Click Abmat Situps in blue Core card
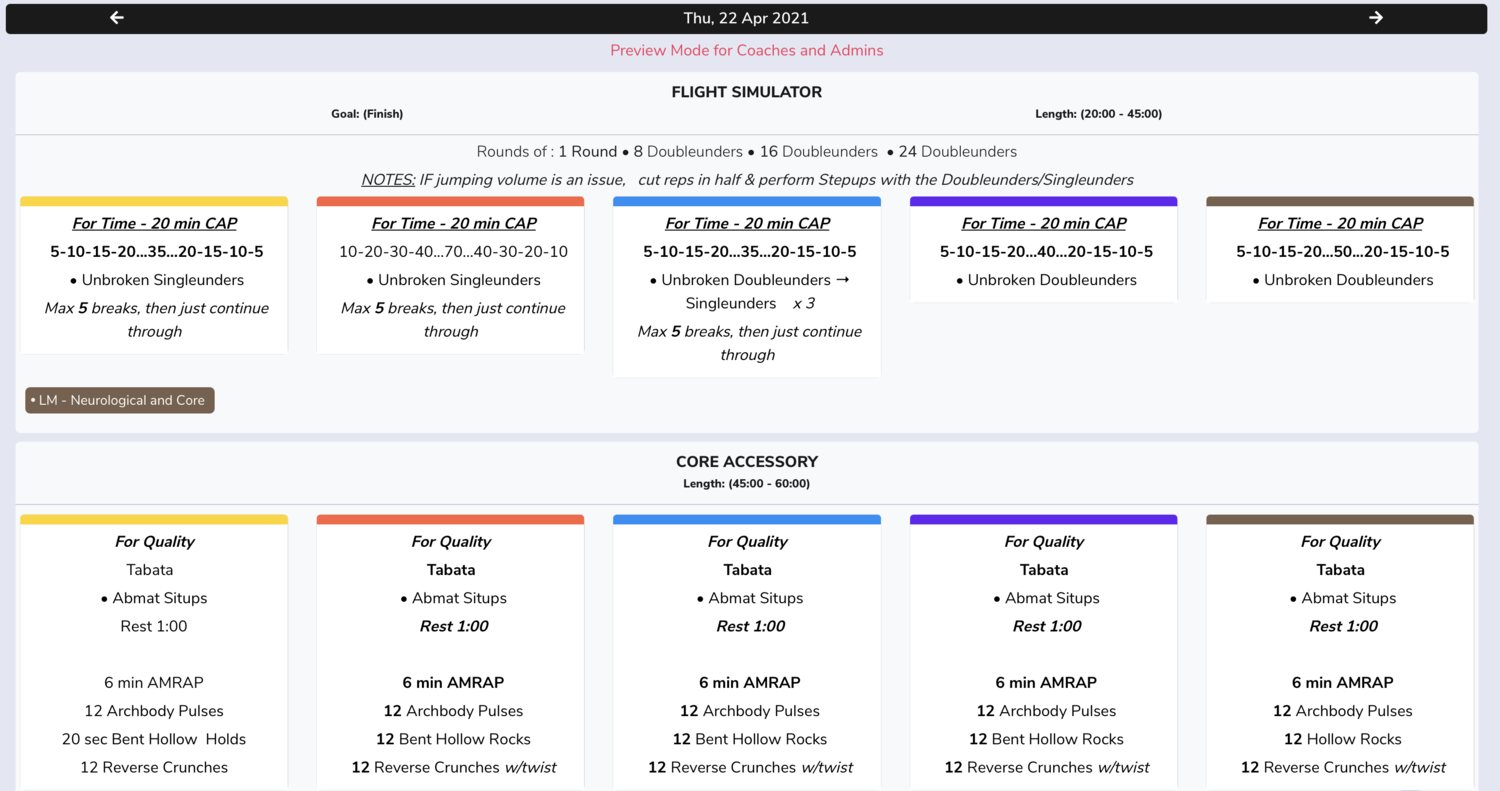The height and width of the screenshot is (791, 1500). click(750, 598)
